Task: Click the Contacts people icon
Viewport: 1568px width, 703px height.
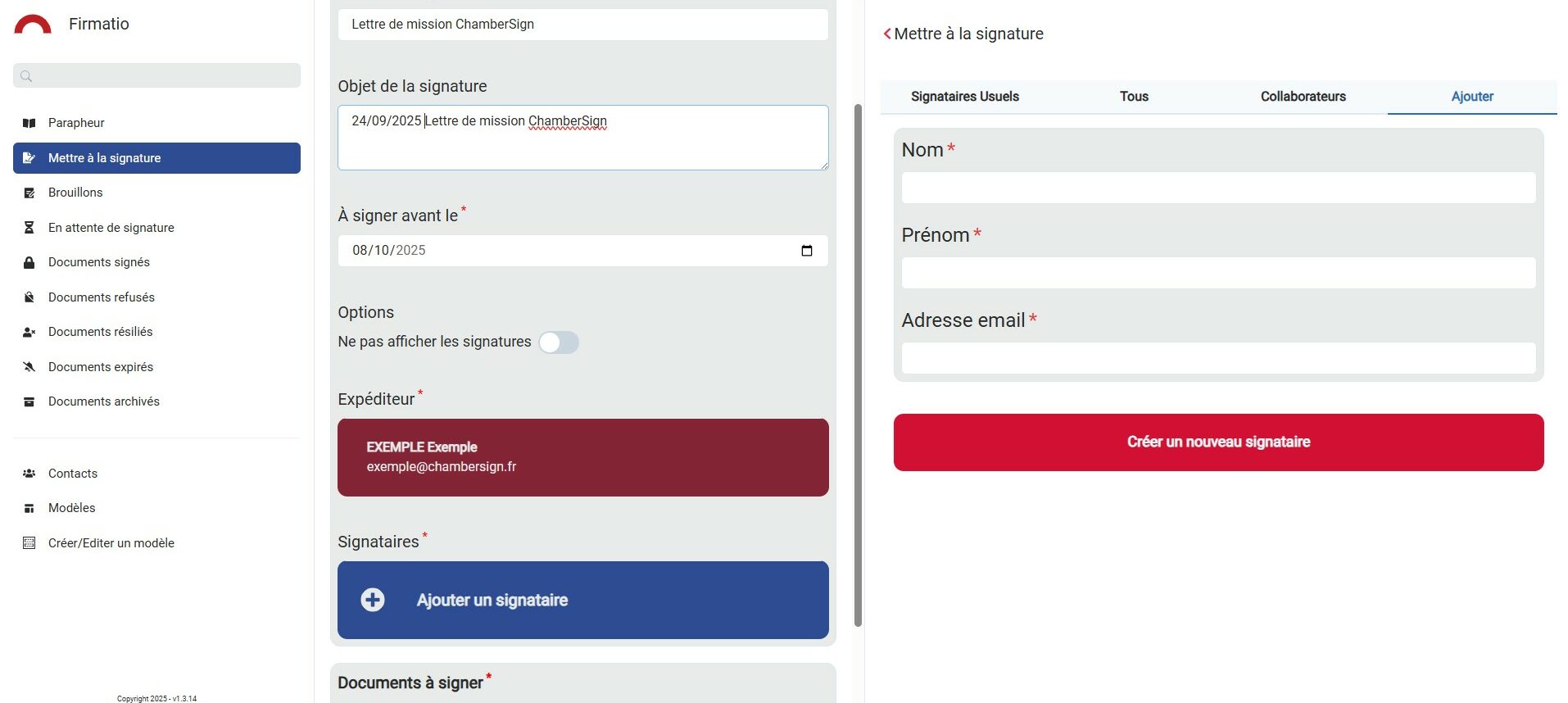Action: (x=29, y=474)
